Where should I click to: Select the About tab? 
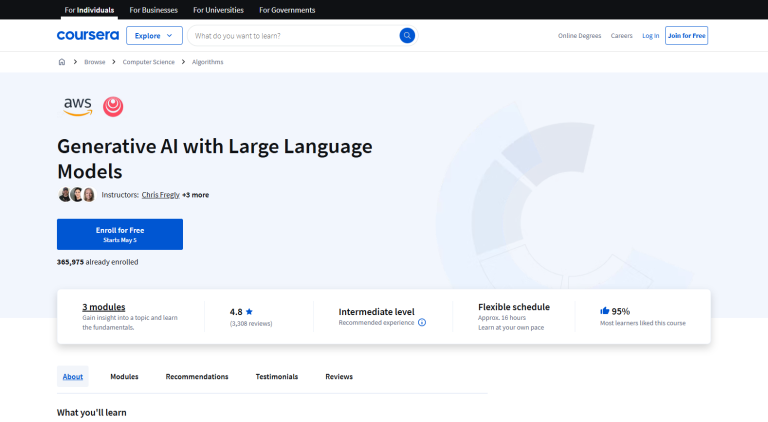pyautogui.click(x=72, y=376)
